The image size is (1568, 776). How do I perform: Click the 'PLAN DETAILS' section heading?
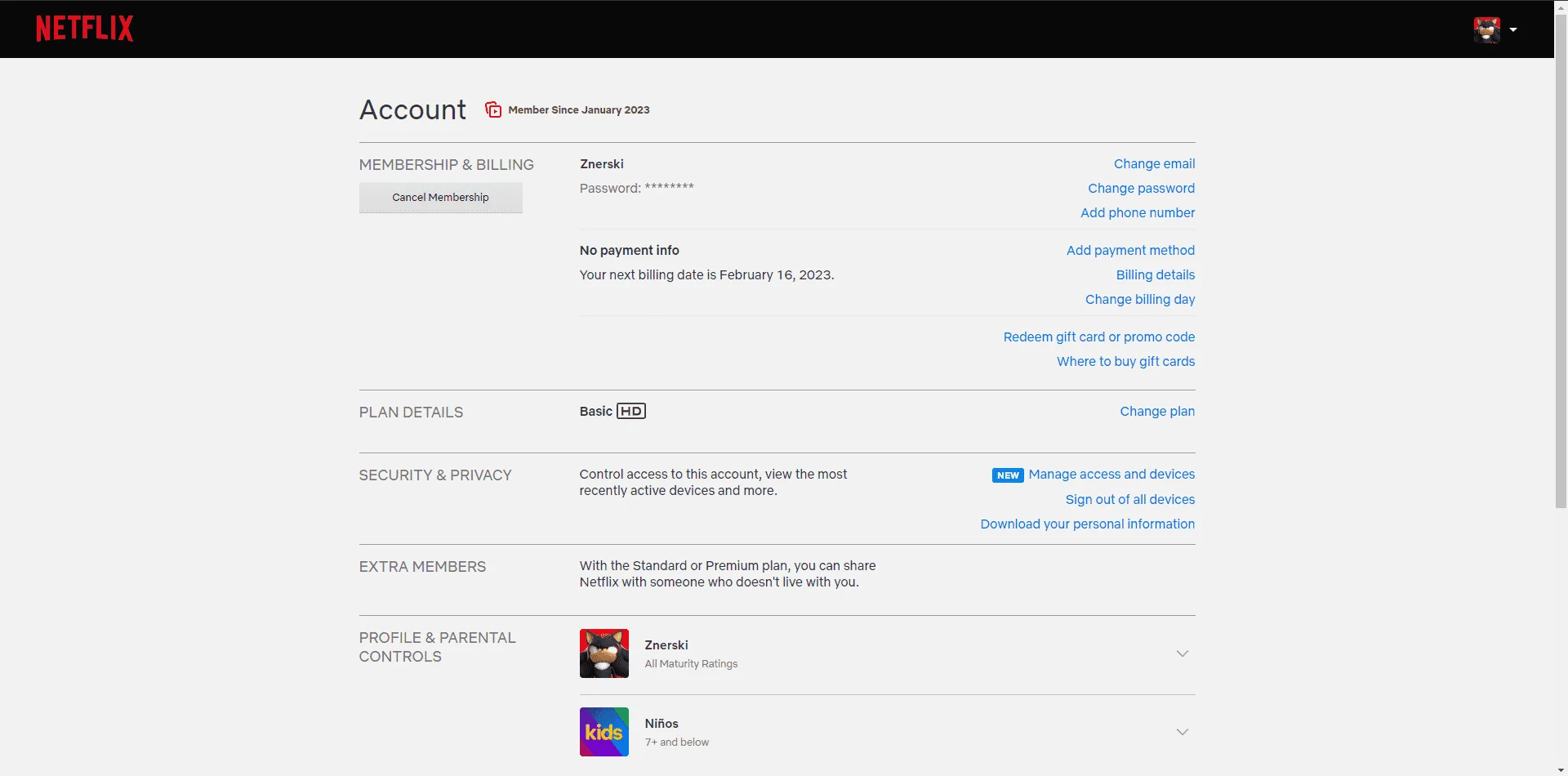click(x=411, y=412)
